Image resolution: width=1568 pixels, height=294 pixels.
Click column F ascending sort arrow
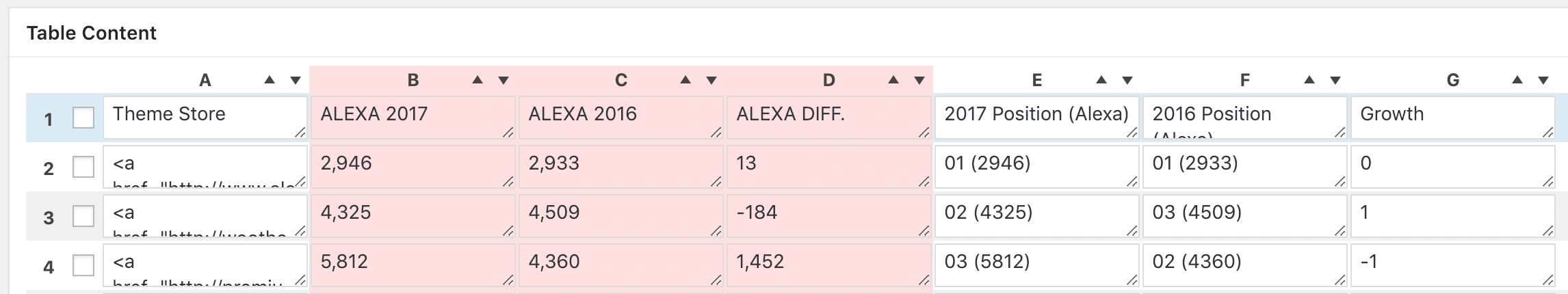click(x=1309, y=80)
